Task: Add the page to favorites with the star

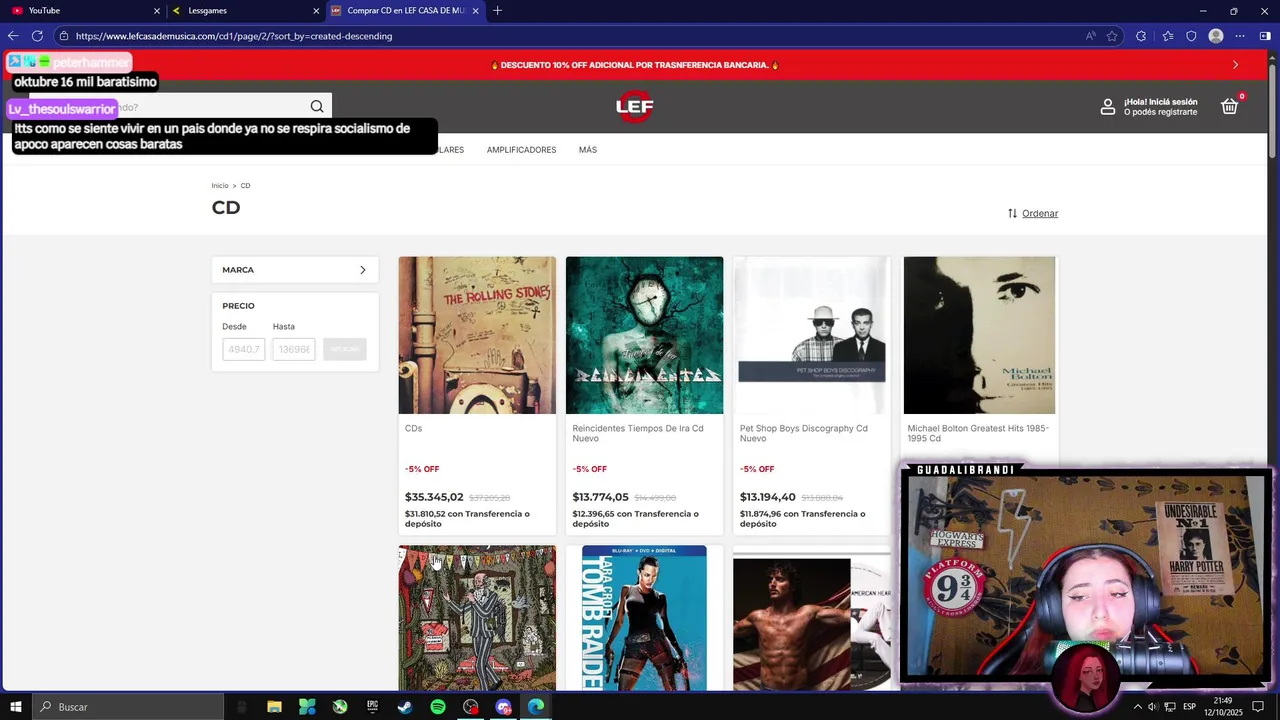Action: pos(1112,36)
